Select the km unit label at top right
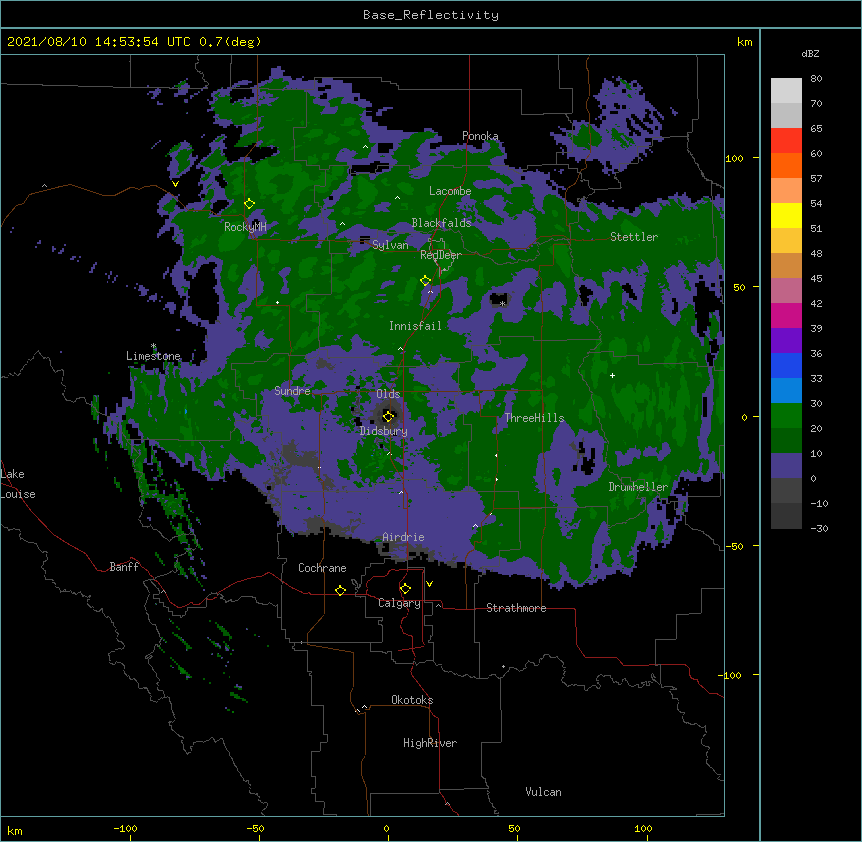This screenshot has height=842, width=862. [x=744, y=42]
